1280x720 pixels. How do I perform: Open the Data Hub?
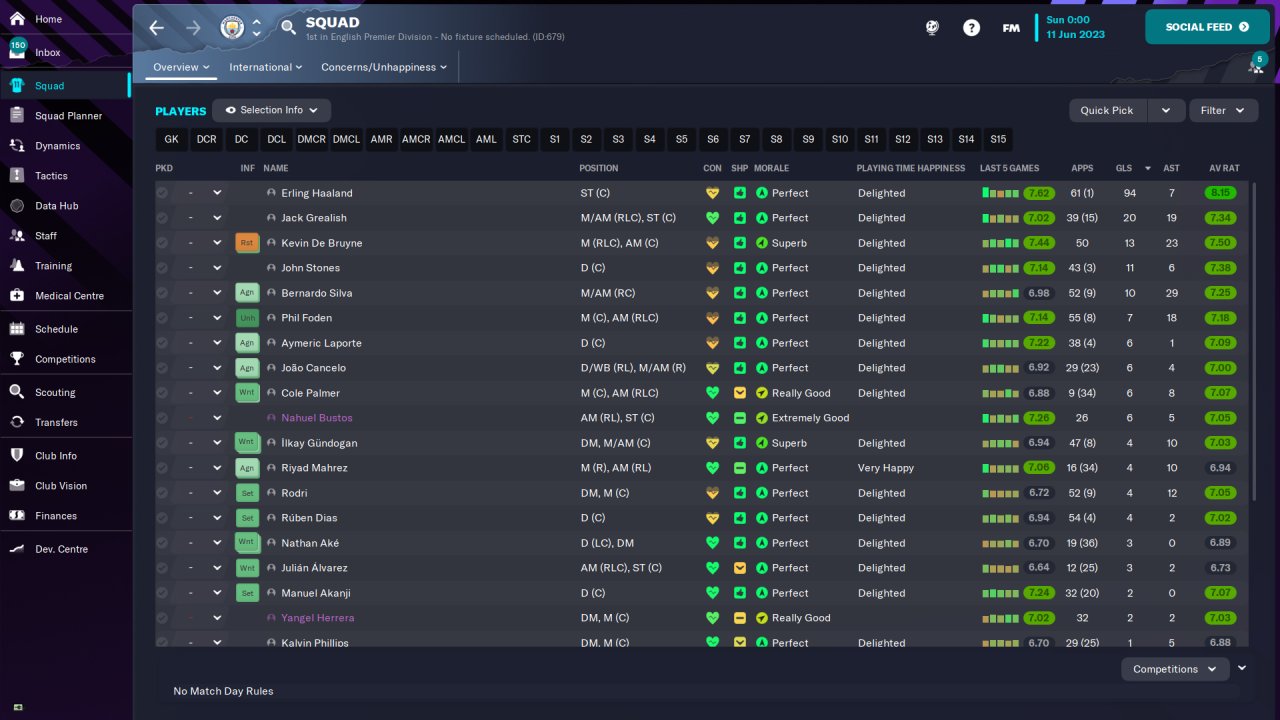(66, 206)
